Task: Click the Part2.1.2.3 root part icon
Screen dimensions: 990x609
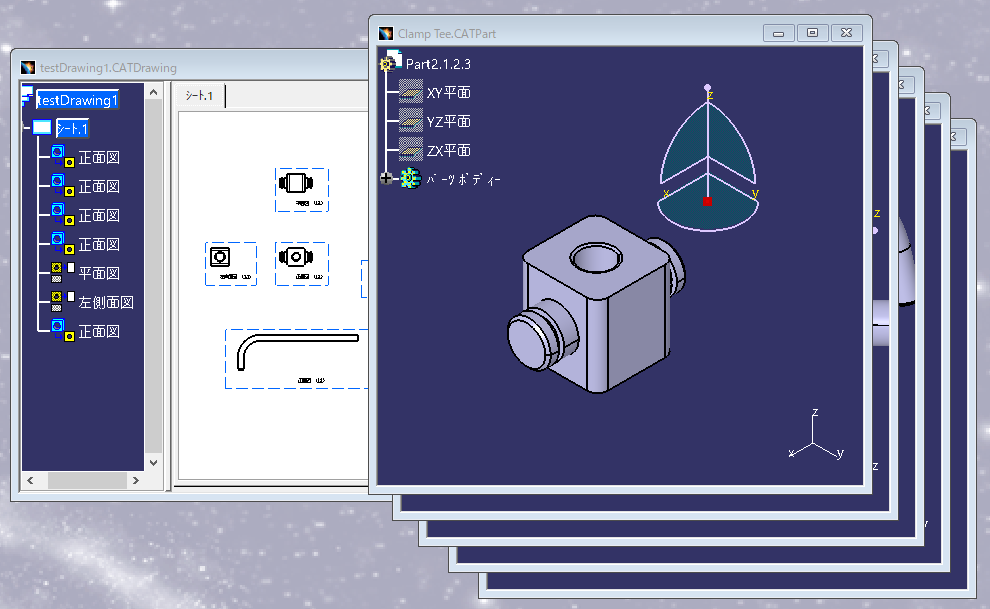Action: [x=386, y=62]
